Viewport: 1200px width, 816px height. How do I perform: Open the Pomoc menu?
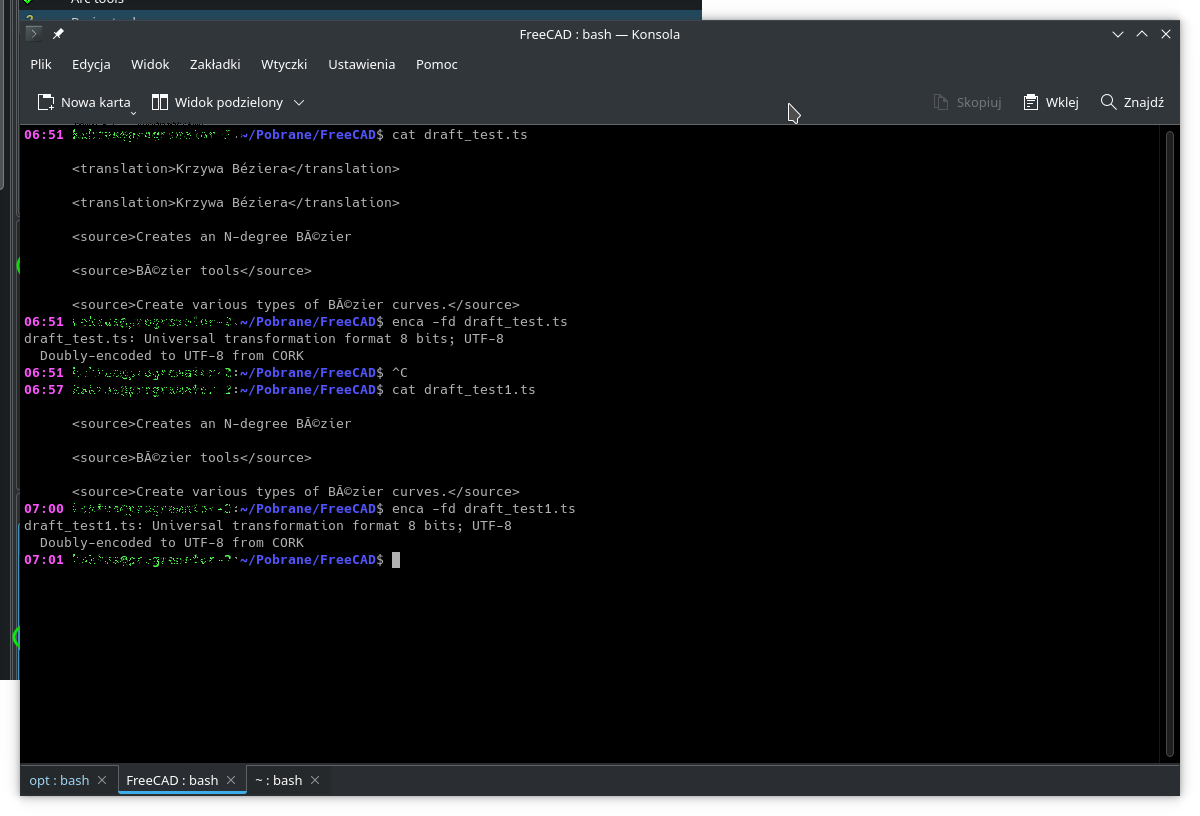pos(436,64)
